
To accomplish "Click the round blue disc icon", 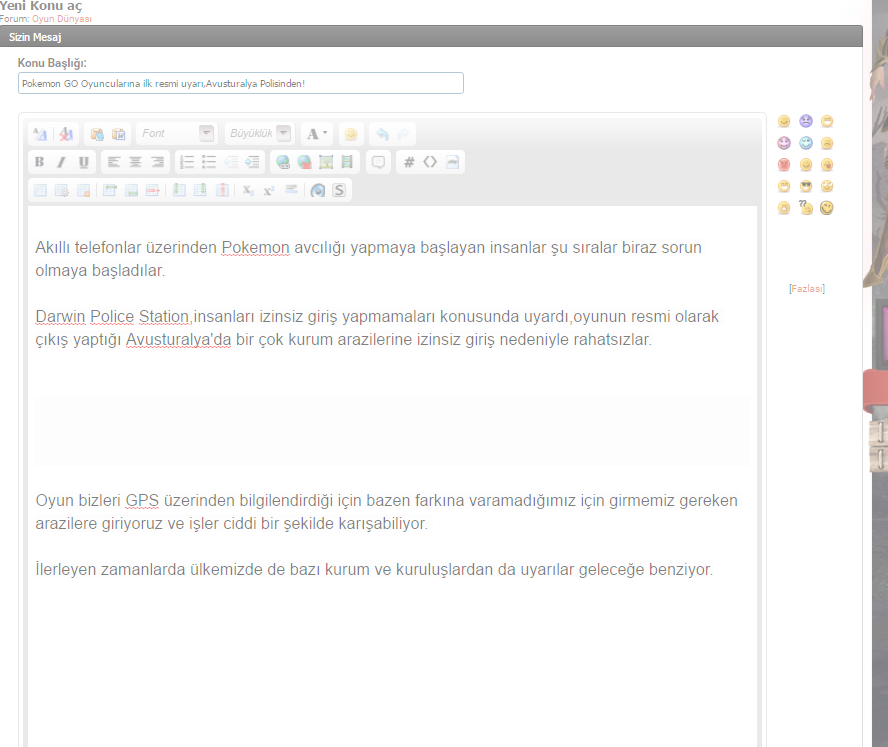I will click(318, 190).
